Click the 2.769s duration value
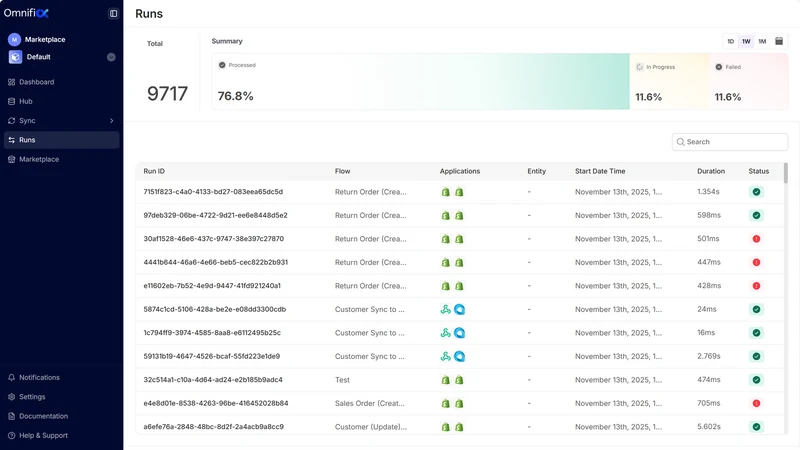This screenshot has width=800, height=450. pos(709,356)
